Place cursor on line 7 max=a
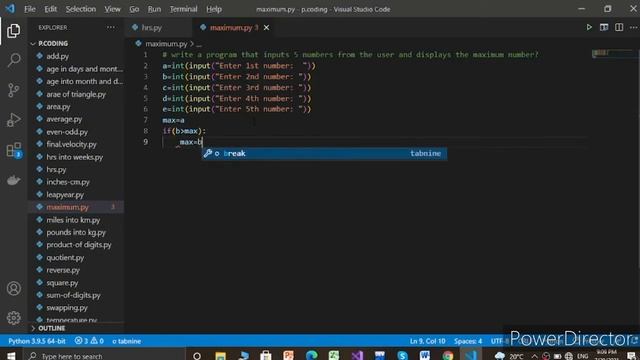Screen dimensions: 640x360 pos(173,120)
